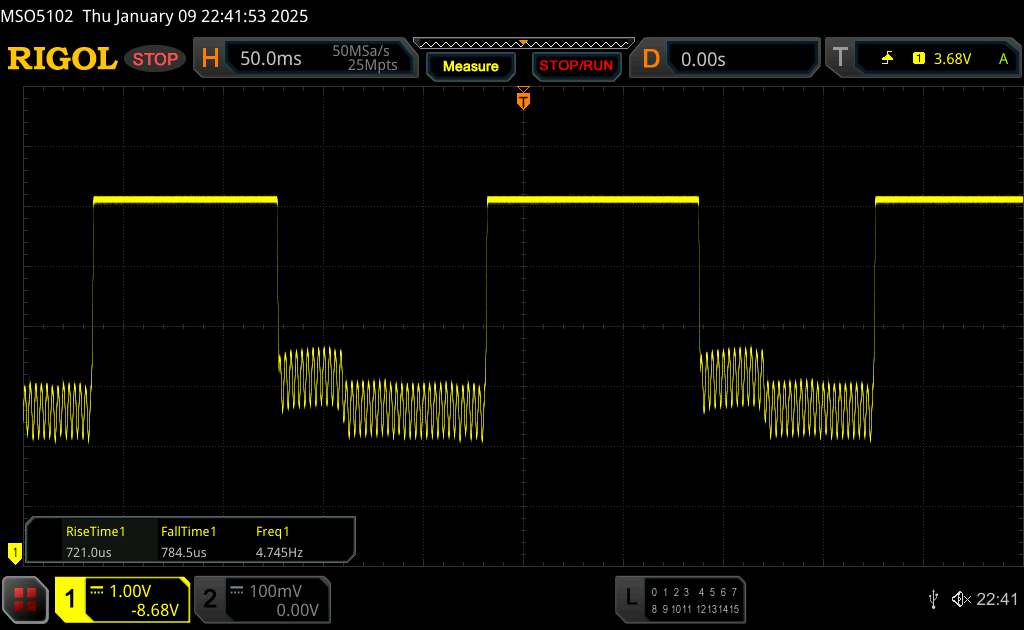Viewport: 1024px width, 630px height.
Task: Click the trigger mode A indicator
Action: [x=1003, y=59]
